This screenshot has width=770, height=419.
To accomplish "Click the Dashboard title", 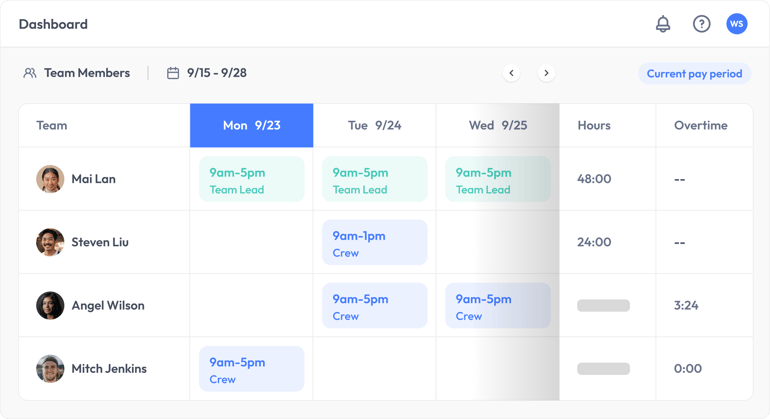I will click(53, 24).
